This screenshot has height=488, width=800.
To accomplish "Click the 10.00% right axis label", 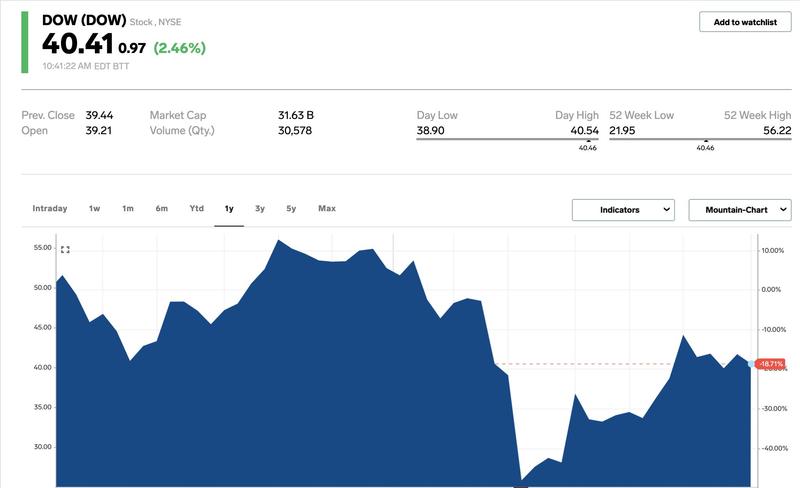I will (772, 251).
